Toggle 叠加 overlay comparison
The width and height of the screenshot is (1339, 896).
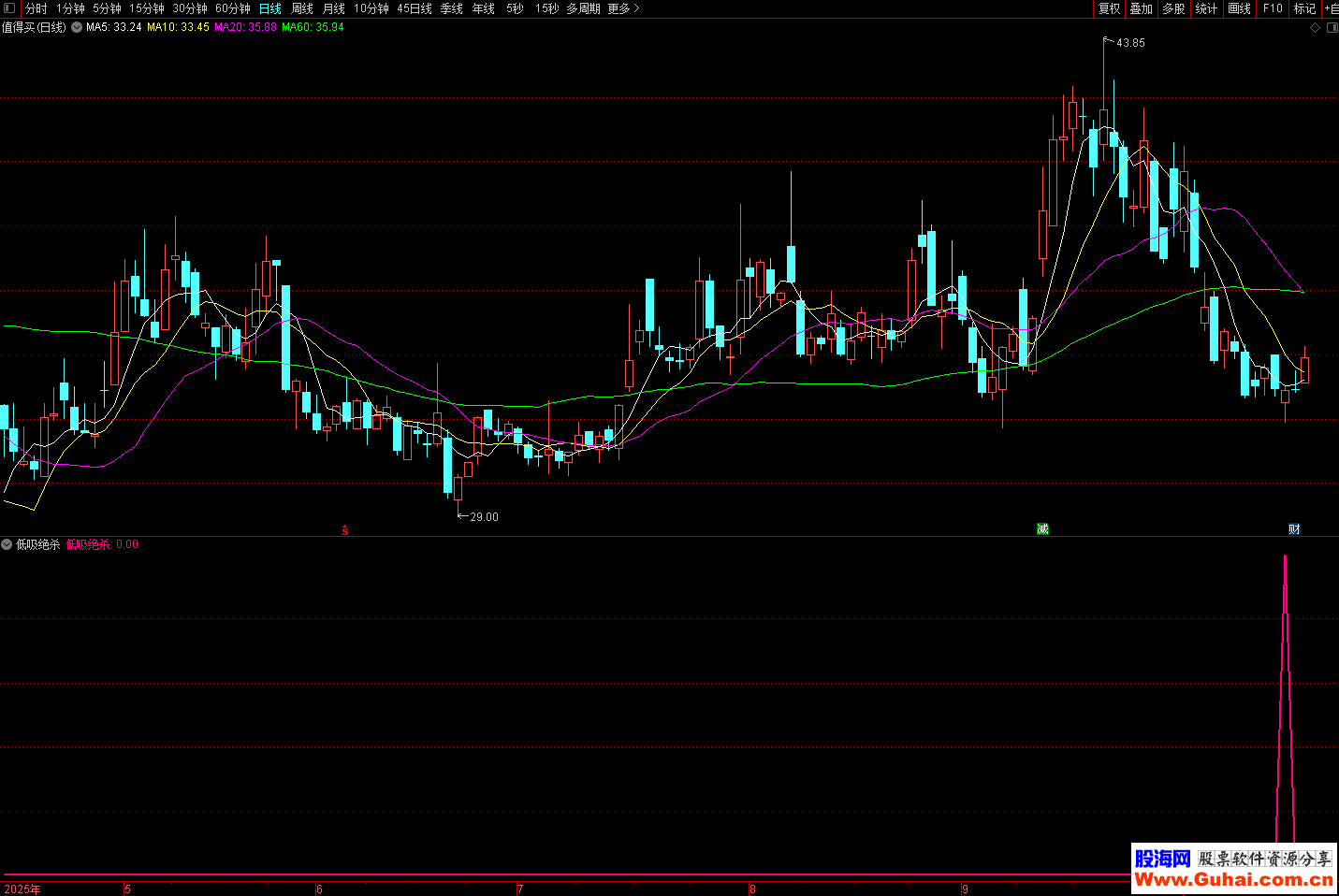pyautogui.click(x=1141, y=8)
